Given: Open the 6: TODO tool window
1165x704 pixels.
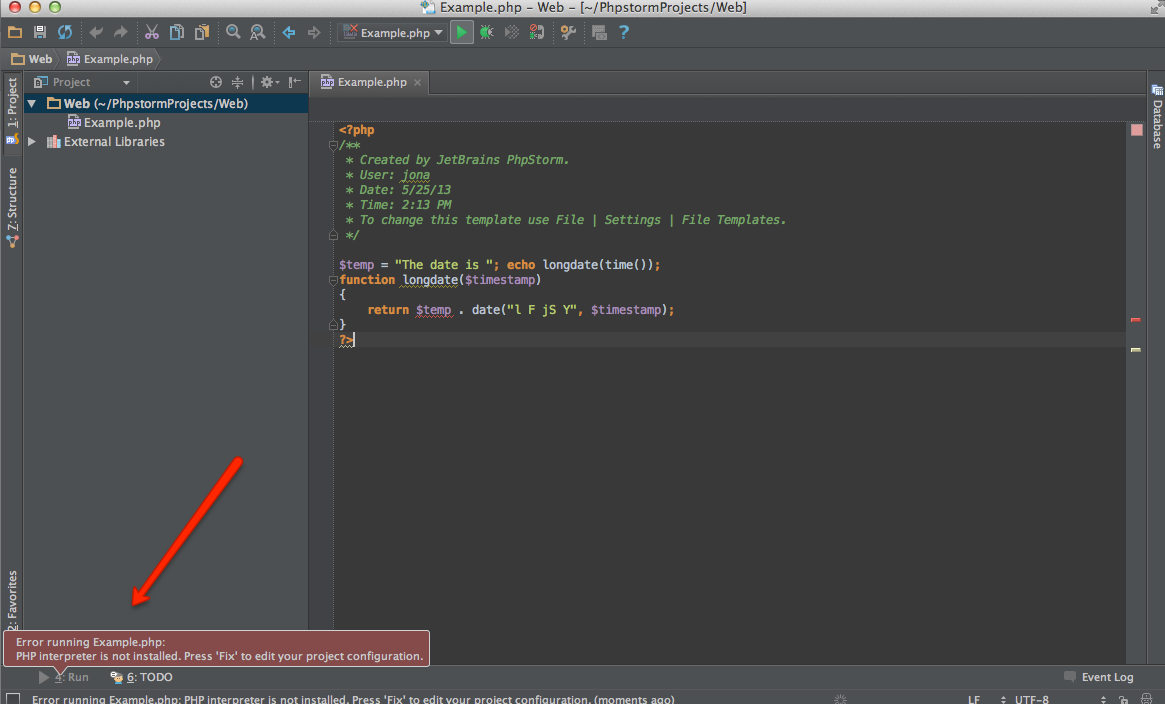Looking at the screenshot, I should coord(141,677).
